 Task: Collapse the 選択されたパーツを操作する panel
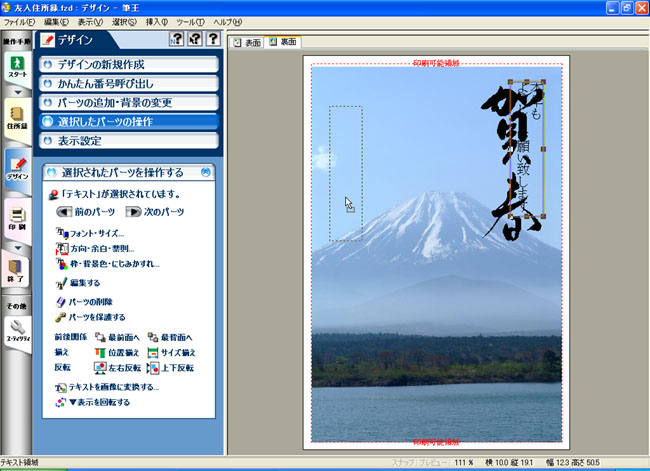click(x=205, y=172)
